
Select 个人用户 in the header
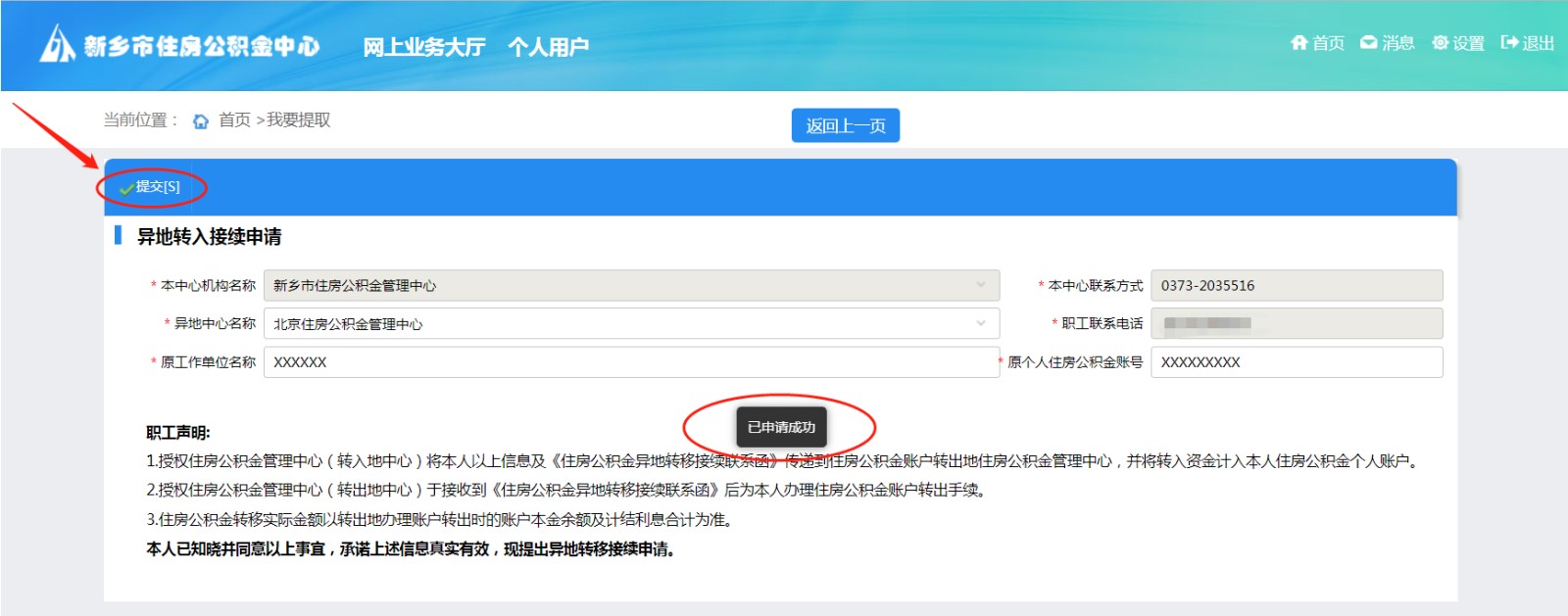[548, 46]
